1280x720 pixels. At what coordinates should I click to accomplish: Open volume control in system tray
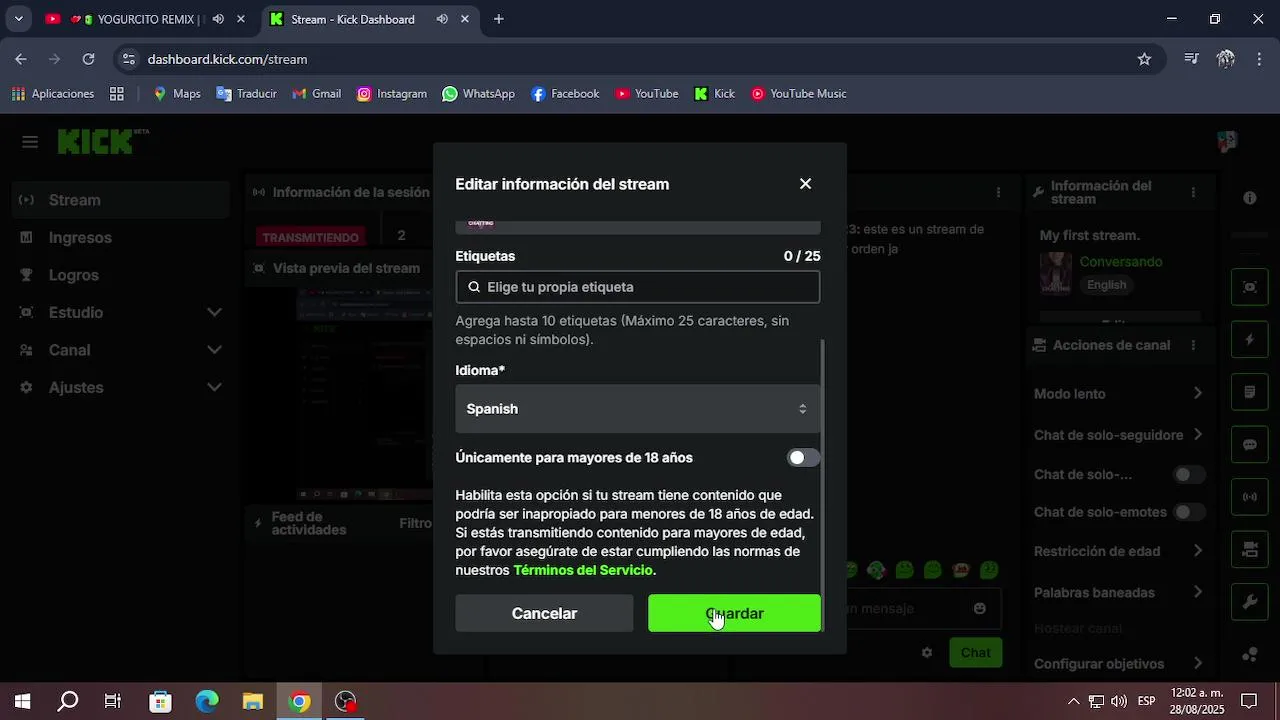coord(1119,701)
